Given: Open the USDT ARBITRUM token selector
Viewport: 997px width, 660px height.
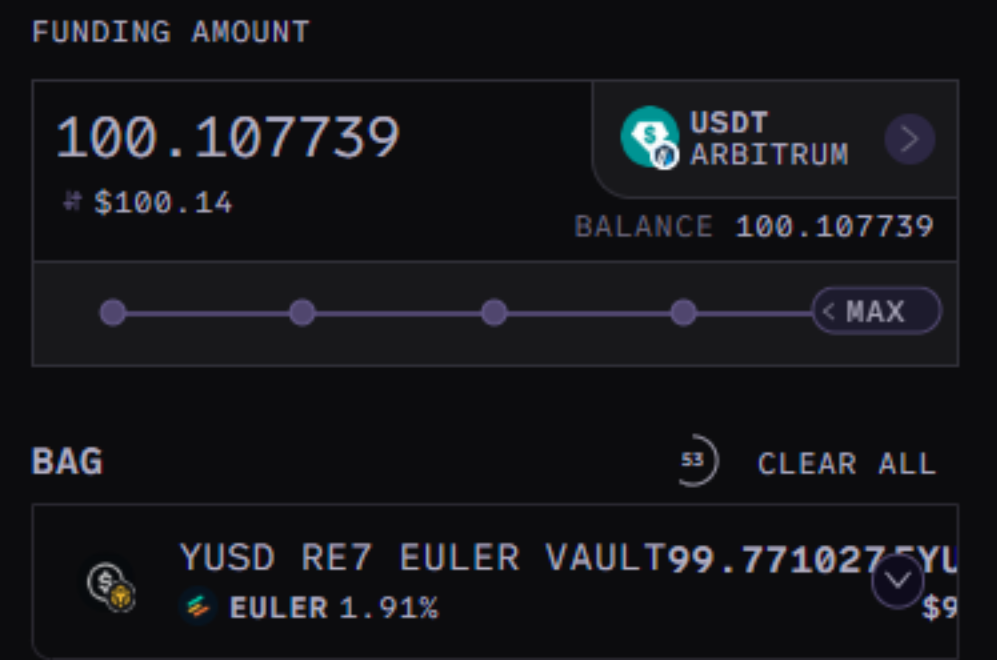Looking at the screenshot, I should [768, 139].
